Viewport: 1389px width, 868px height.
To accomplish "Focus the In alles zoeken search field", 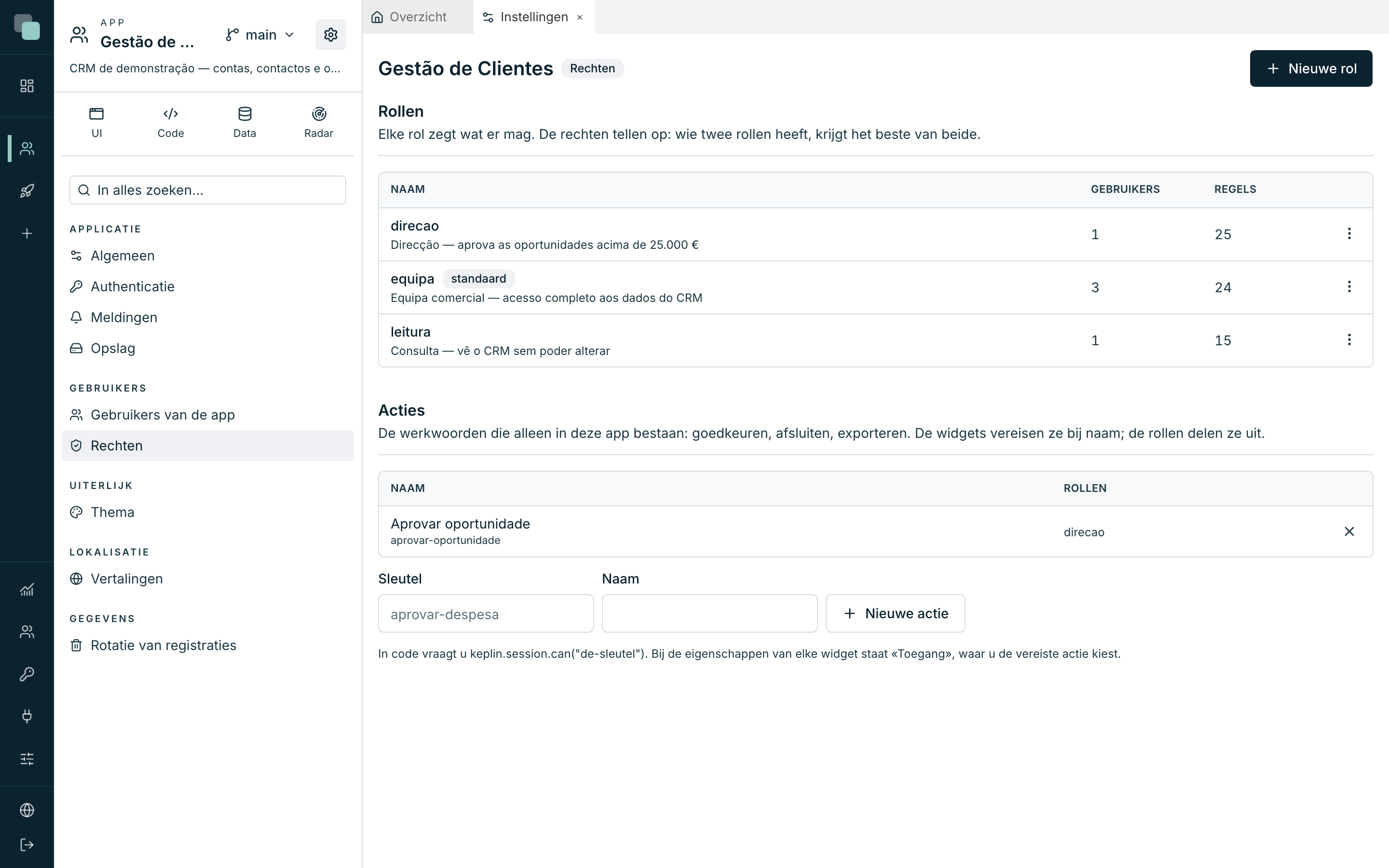I will (208, 190).
